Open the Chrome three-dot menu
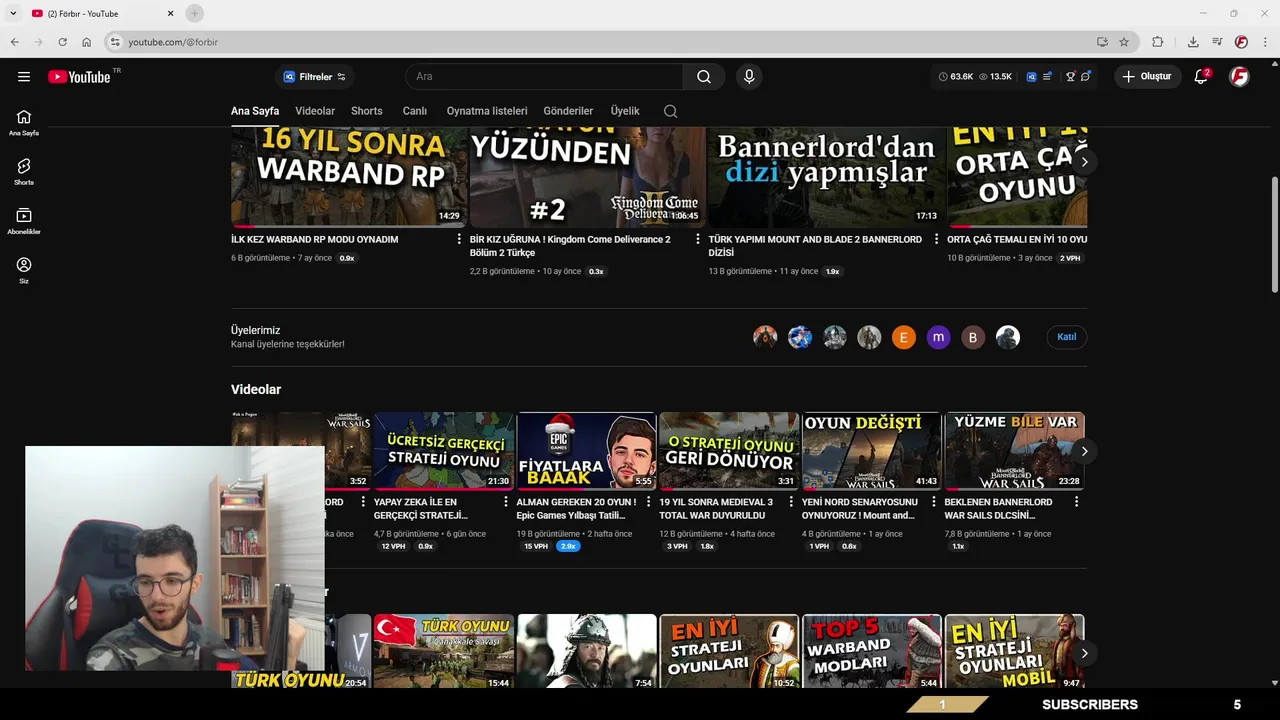1280x720 pixels. [1265, 42]
